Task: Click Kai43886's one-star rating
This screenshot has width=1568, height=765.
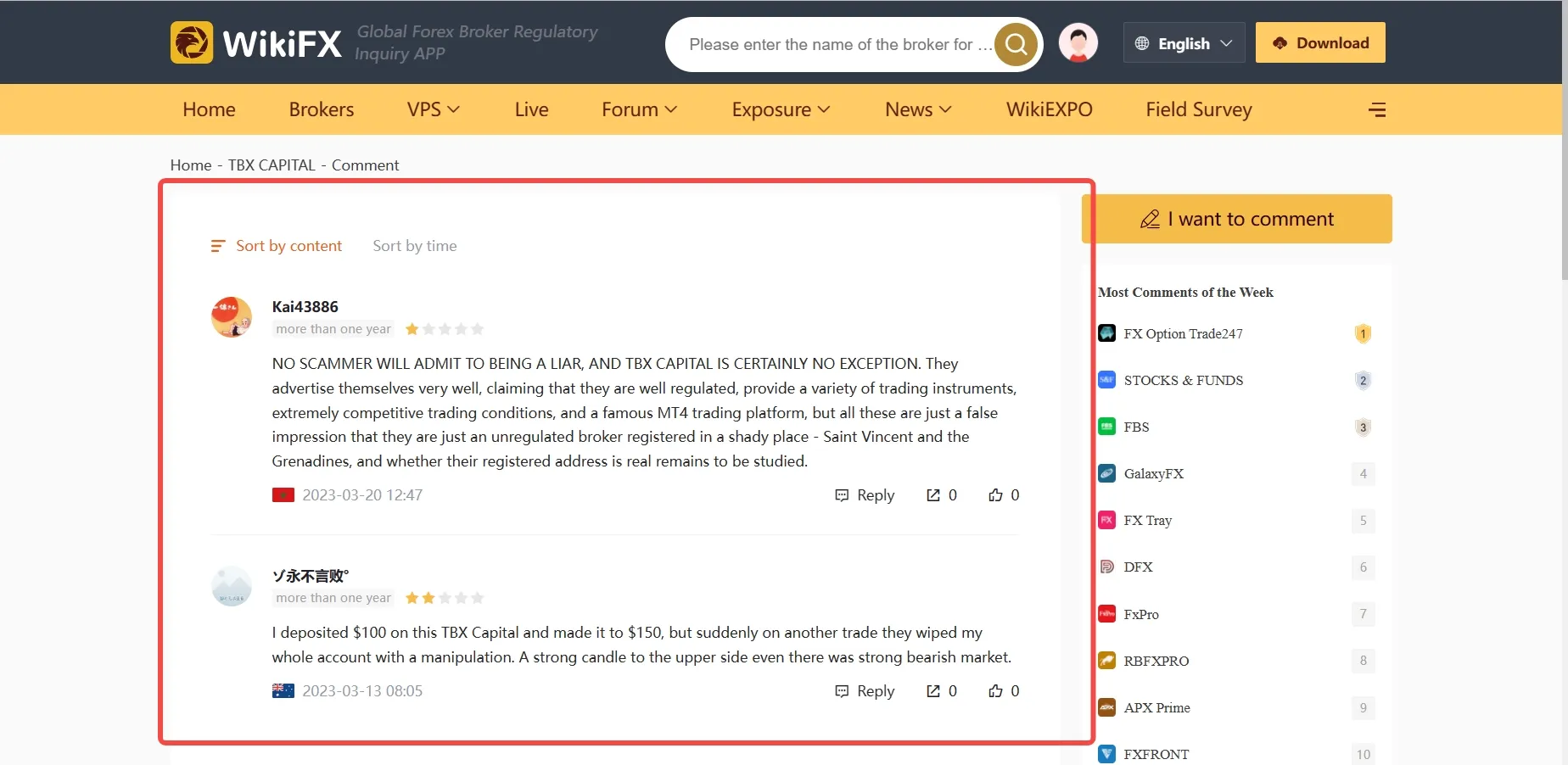Action: pyautogui.click(x=445, y=329)
